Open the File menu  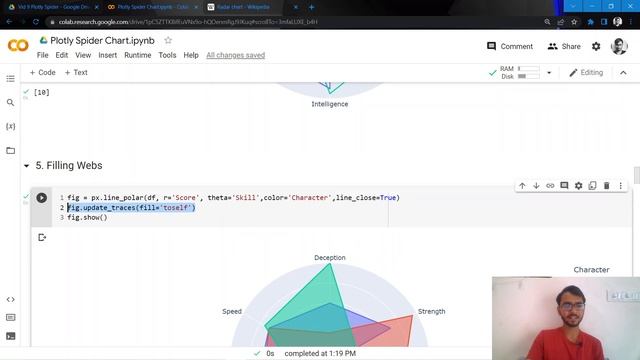click(x=42, y=55)
